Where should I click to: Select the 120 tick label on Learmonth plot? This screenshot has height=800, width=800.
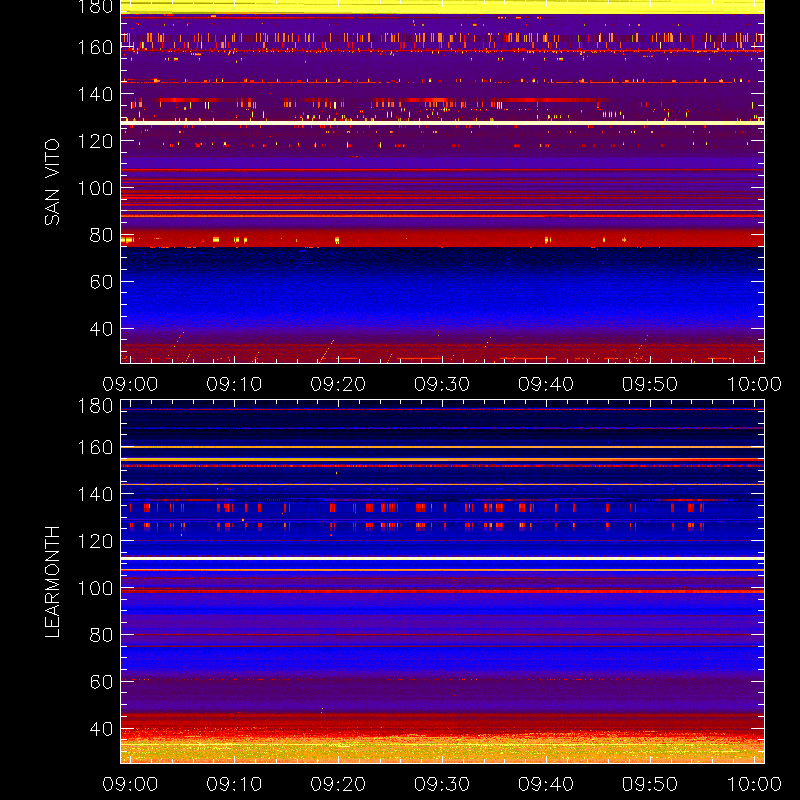pos(95,541)
